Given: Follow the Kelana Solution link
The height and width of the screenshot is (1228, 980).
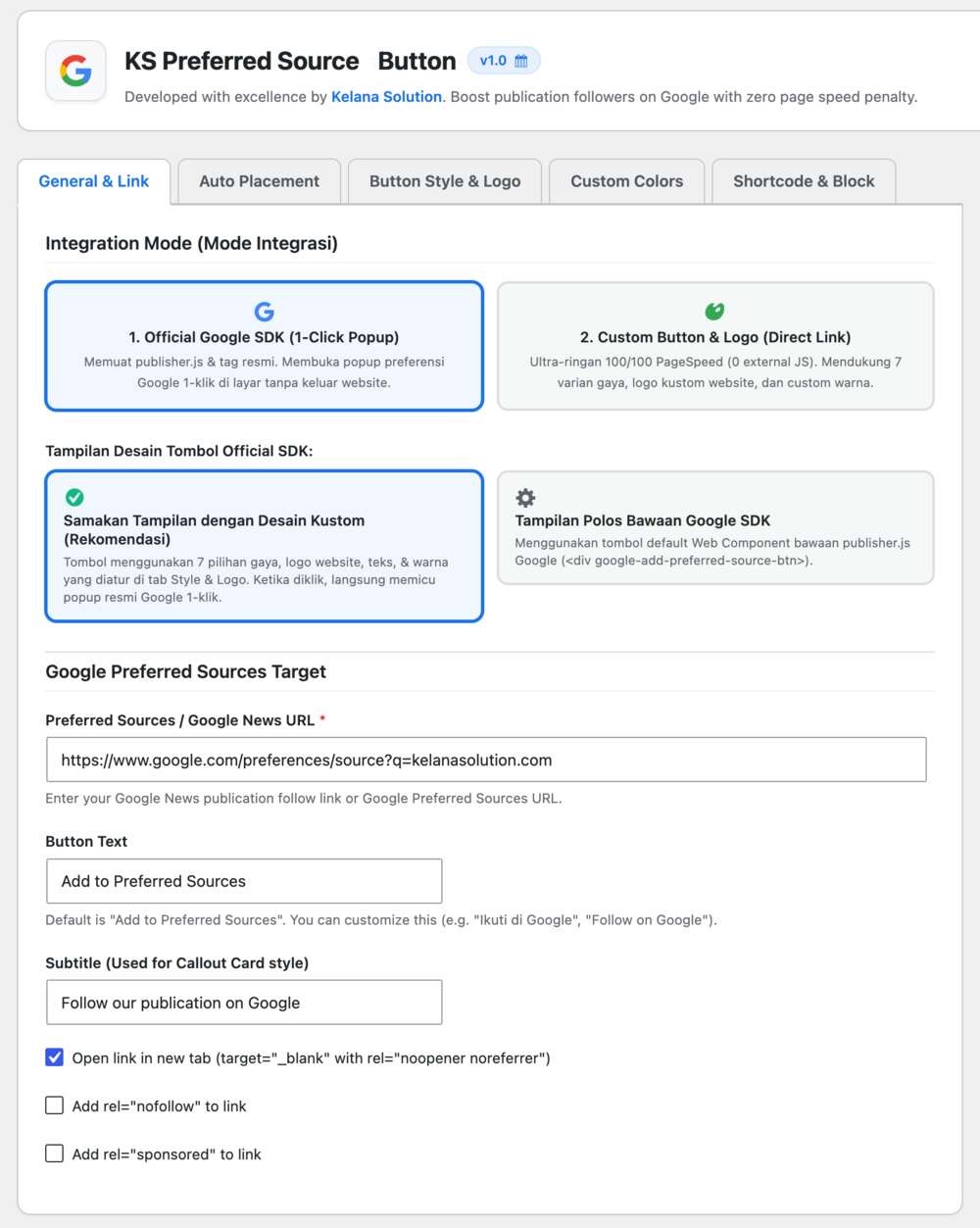Looking at the screenshot, I should click(386, 97).
